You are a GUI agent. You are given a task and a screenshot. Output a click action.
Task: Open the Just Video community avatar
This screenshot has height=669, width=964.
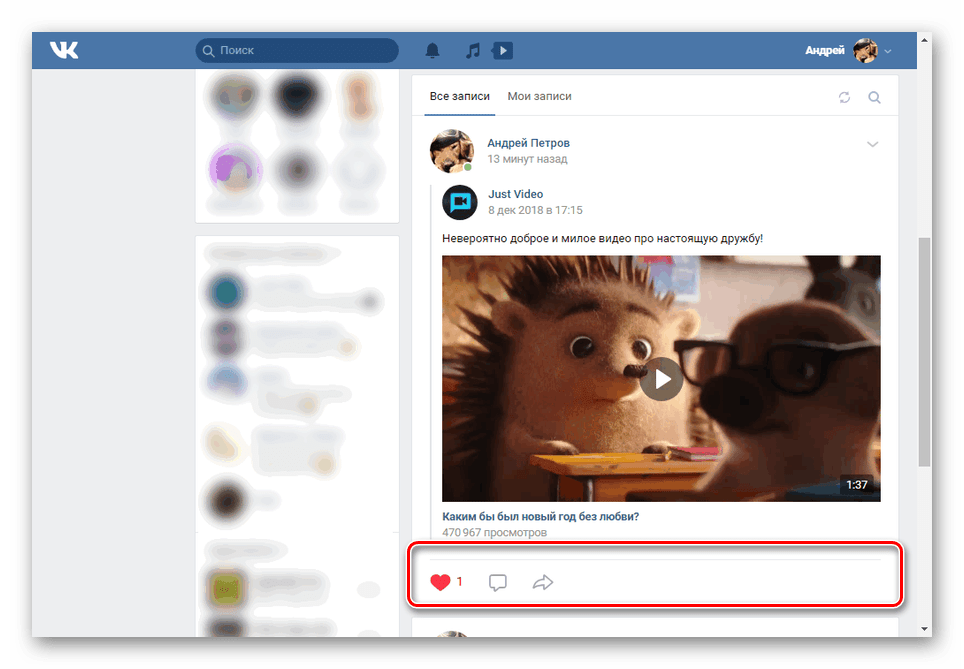coord(460,202)
